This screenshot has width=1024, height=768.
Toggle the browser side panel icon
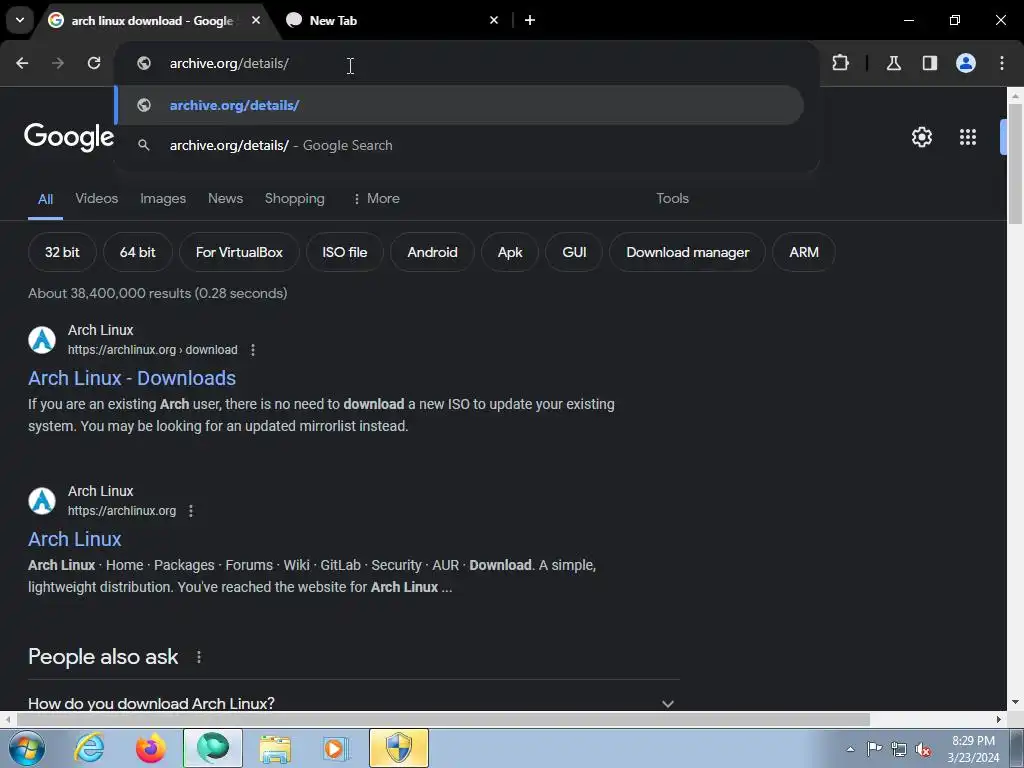[x=929, y=63]
